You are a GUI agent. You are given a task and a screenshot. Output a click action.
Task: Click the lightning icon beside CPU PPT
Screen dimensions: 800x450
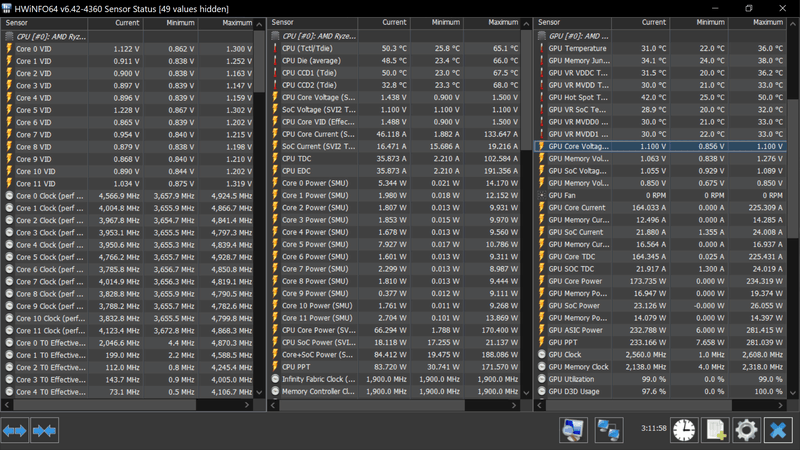point(276,366)
